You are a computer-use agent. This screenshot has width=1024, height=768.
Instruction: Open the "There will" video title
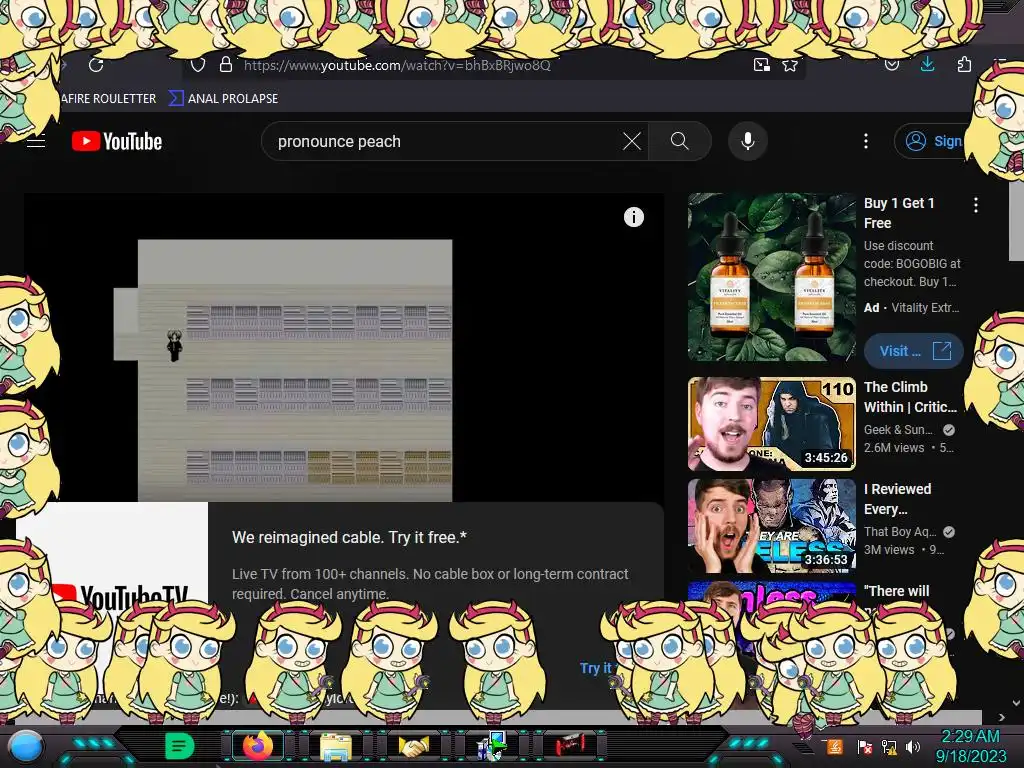pyautogui.click(x=896, y=591)
